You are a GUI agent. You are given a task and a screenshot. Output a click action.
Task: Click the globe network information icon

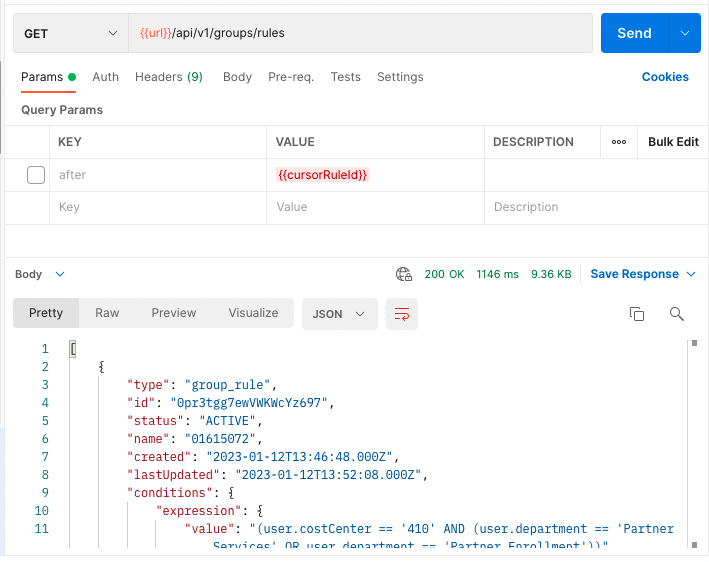coord(404,274)
